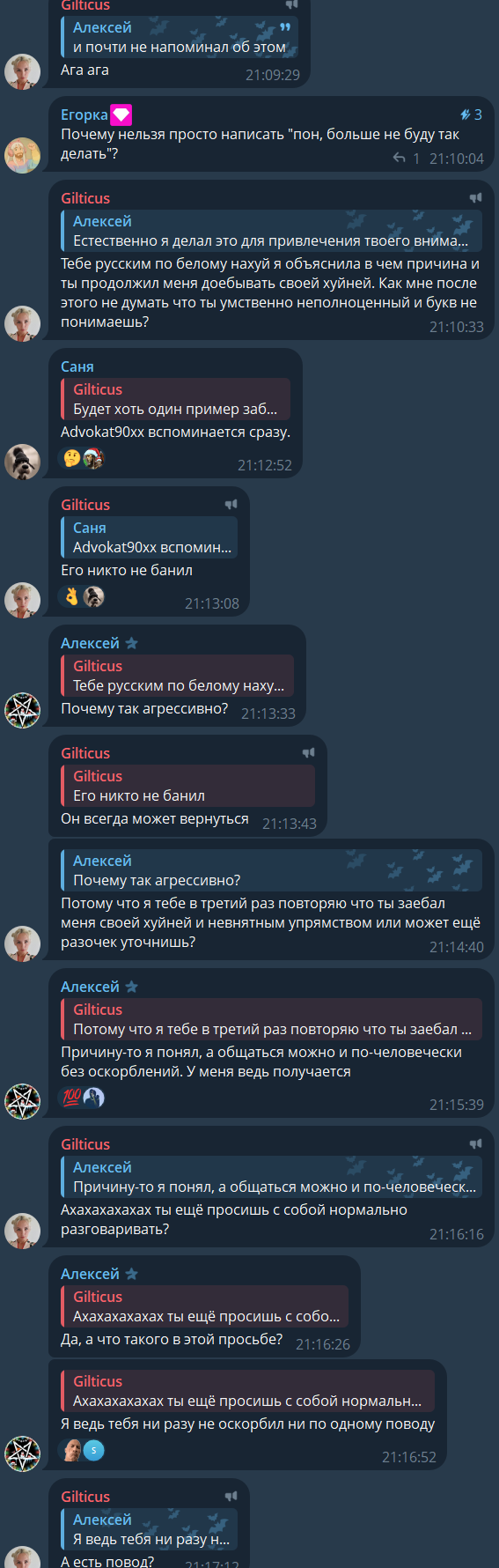The image size is (499, 1568).
Task: Click the pink heart badge beside Егорка
Action: click(121, 115)
